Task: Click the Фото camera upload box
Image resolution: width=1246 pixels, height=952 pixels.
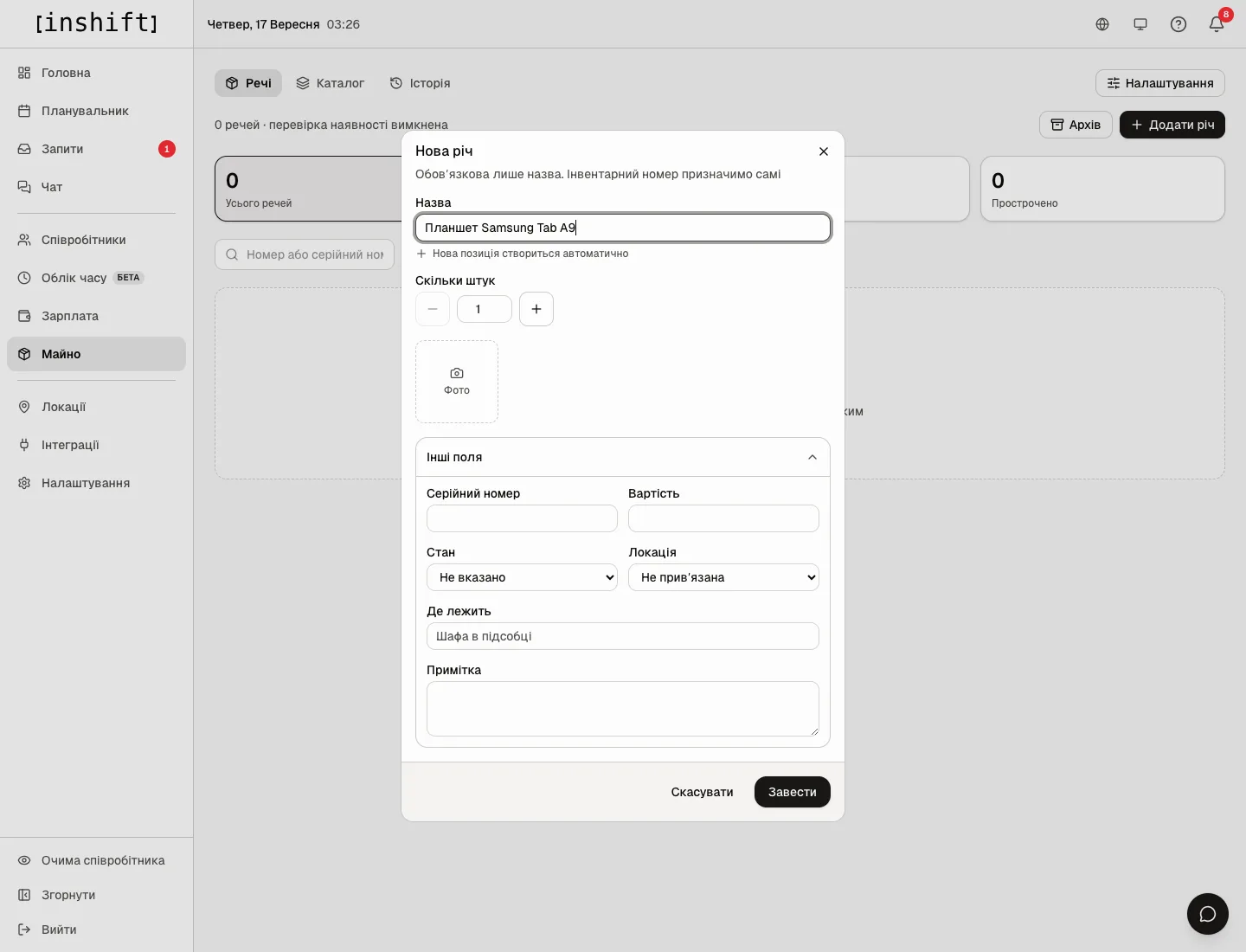Action: [x=457, y=382]
